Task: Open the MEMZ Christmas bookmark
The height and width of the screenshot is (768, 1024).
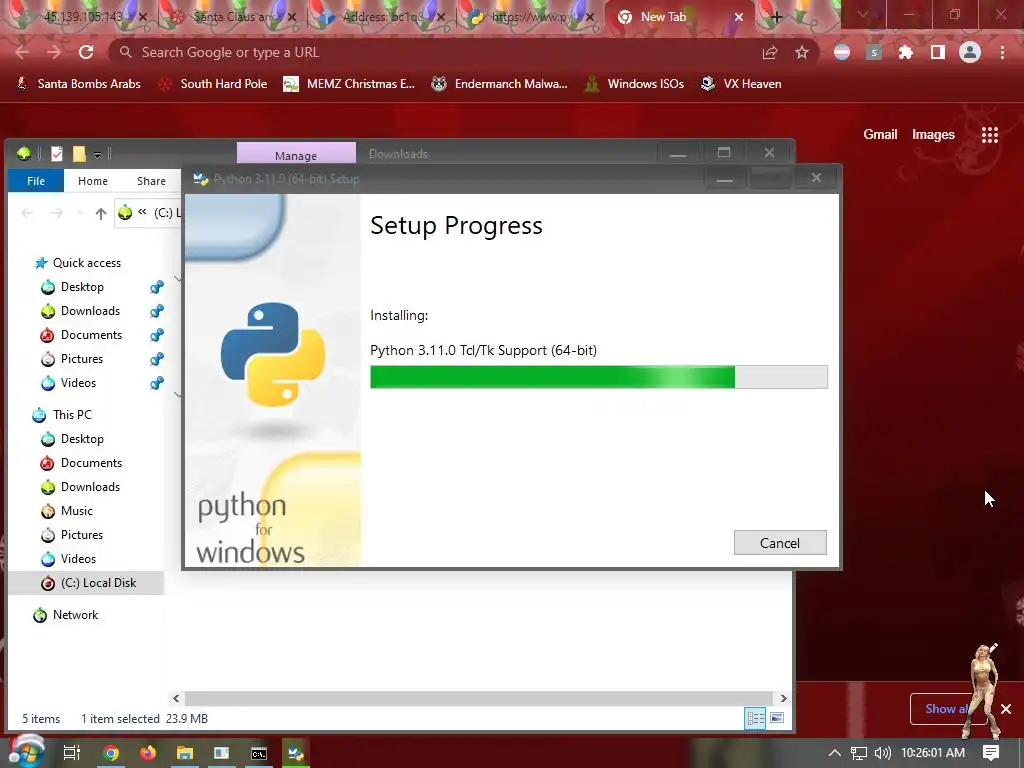Action: (349, 84)
